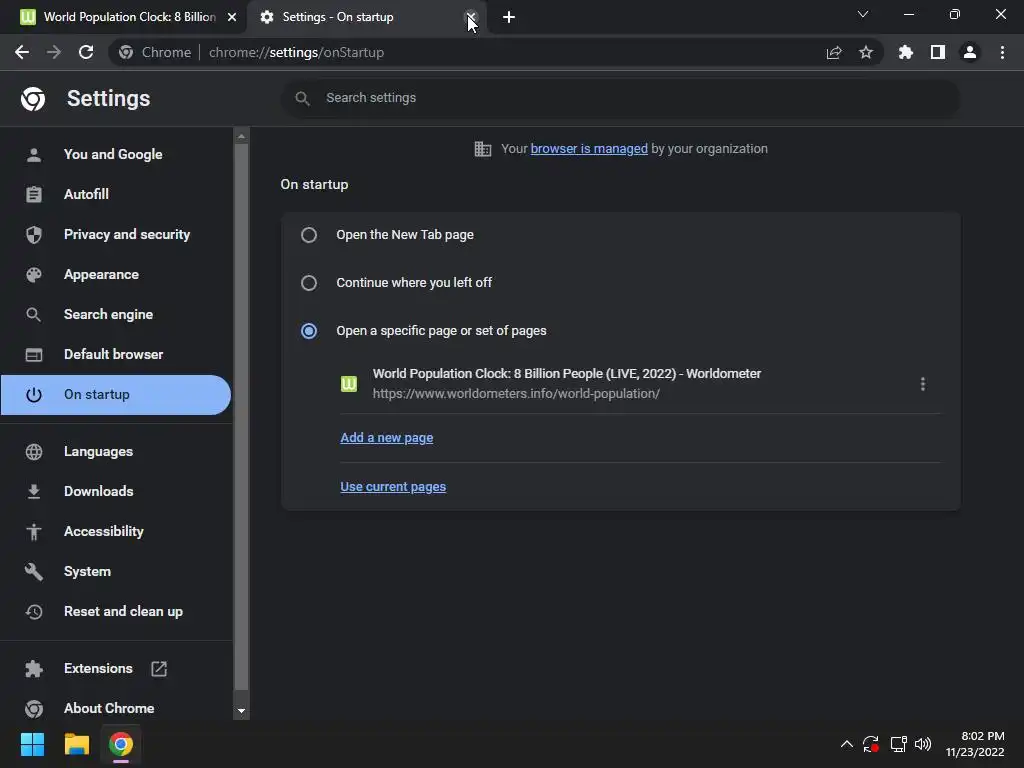Click the palette icon for Appearance
This screenshot has height=768, width=1024.
(x=34, y=275)
